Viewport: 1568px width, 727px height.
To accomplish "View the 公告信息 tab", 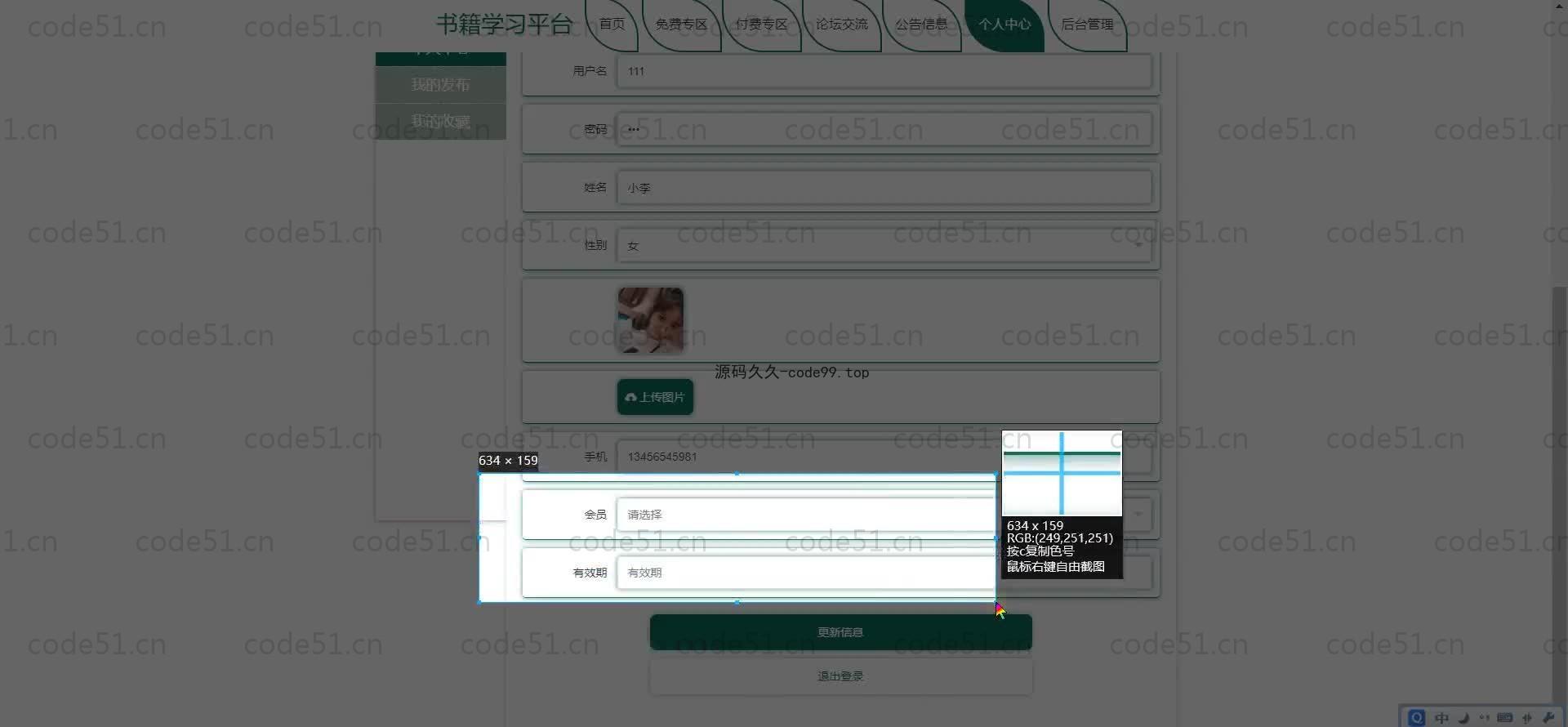I will pyautogui.click(x=921, y=25).
